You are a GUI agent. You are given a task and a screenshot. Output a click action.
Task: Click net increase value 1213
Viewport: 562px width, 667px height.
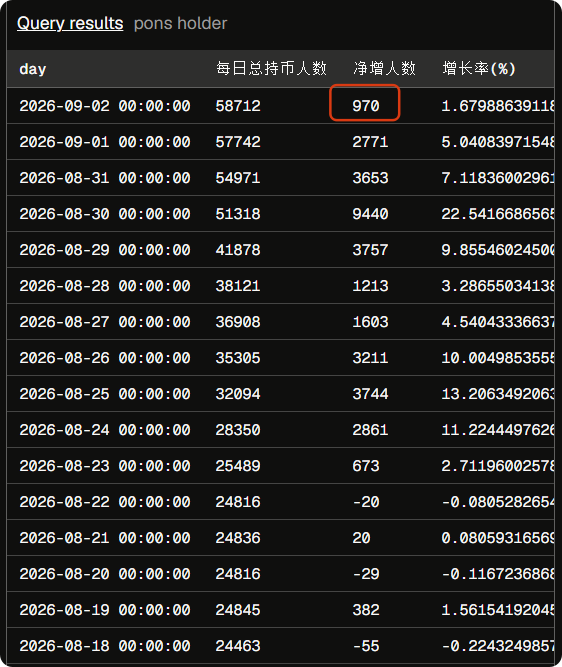(370, 286)
